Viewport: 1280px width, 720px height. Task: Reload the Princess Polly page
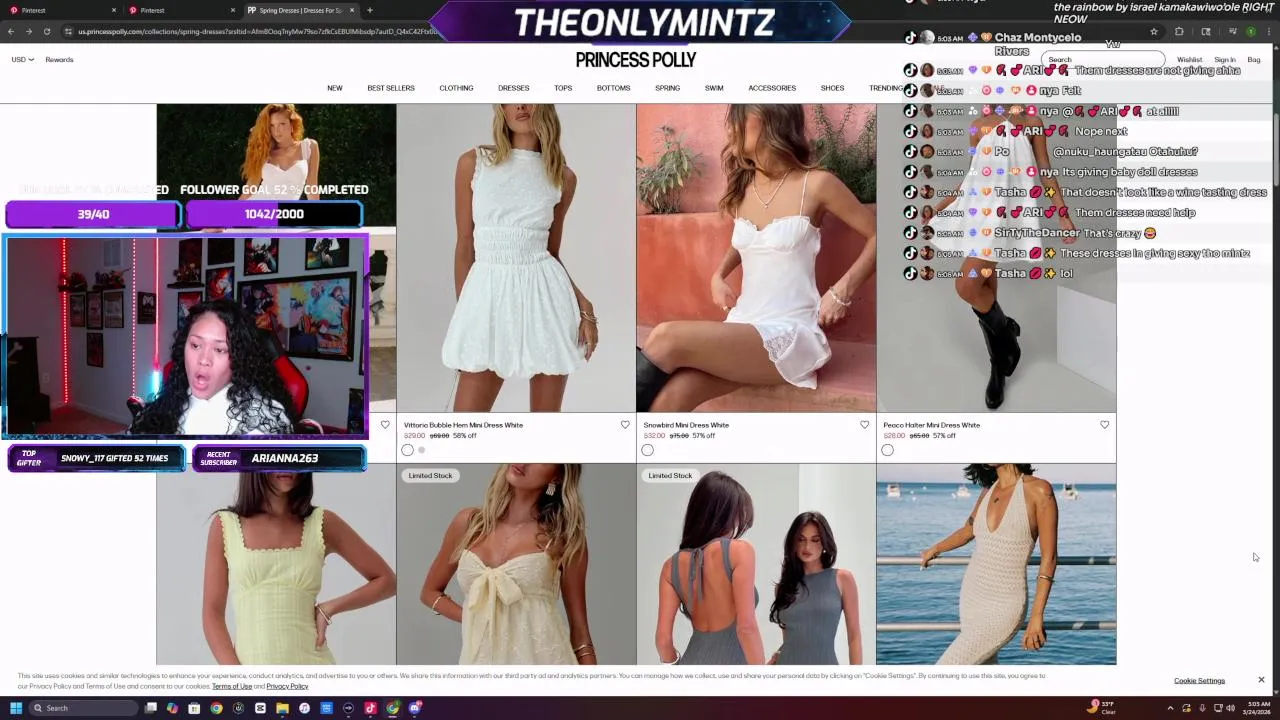click(x=47, y=31)
